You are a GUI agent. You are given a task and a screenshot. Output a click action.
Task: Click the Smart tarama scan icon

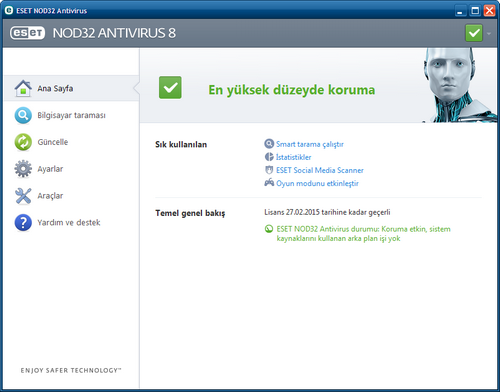click(269, 144)
